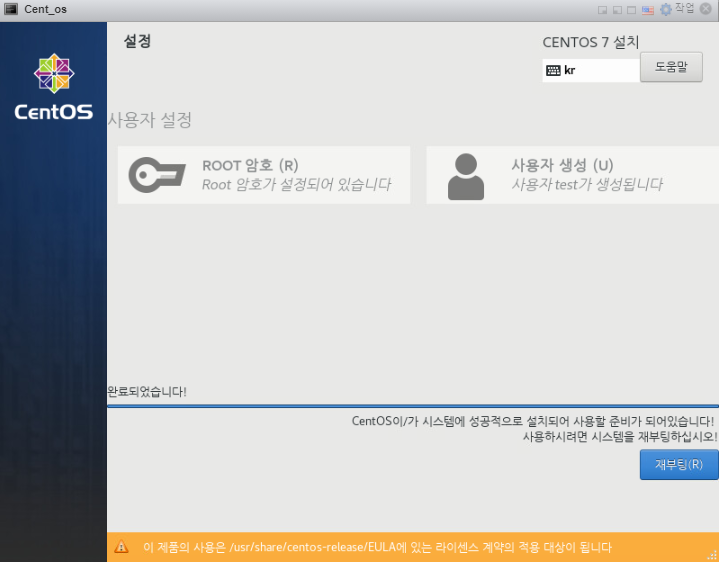
Task: Click the resize grip at window corner
Action: [712, 555]
